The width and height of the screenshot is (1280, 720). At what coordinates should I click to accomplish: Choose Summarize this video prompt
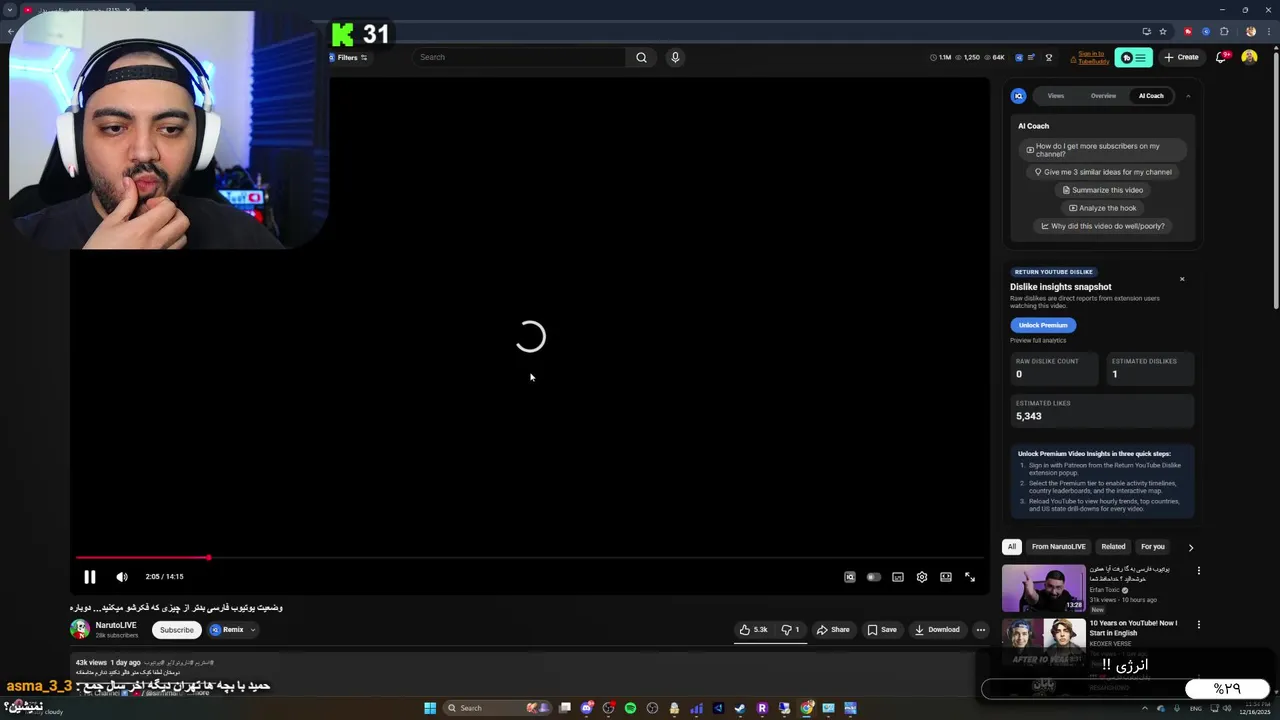(1103, 190)
